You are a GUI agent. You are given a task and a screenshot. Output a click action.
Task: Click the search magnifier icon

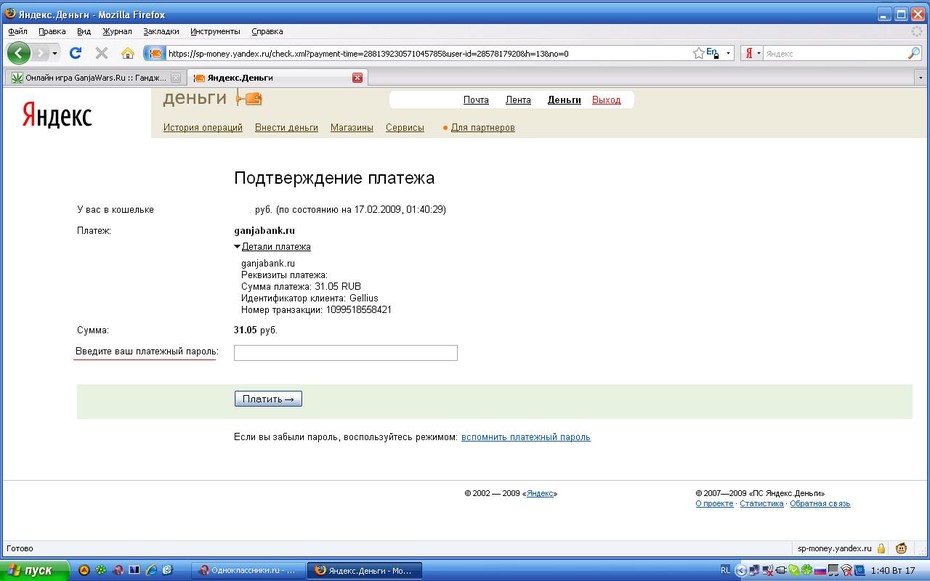(913, 53)
